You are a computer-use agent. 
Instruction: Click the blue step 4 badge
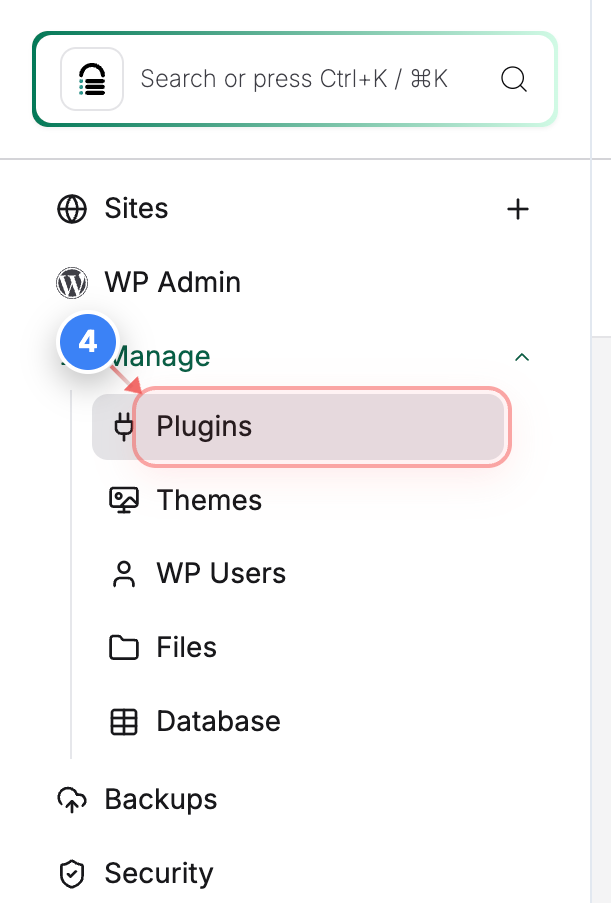tap(88, 342)
